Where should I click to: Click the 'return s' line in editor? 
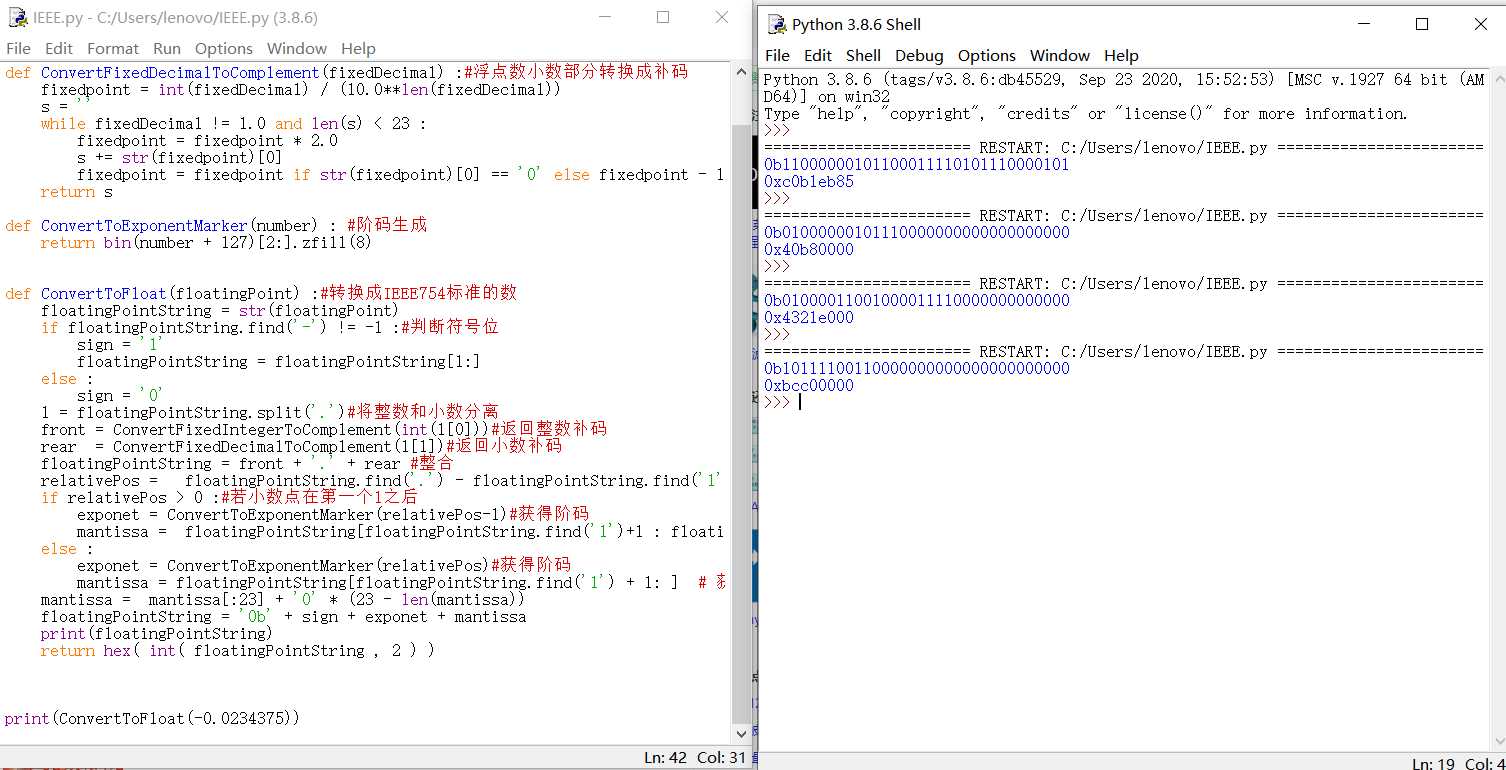[77, 192]
